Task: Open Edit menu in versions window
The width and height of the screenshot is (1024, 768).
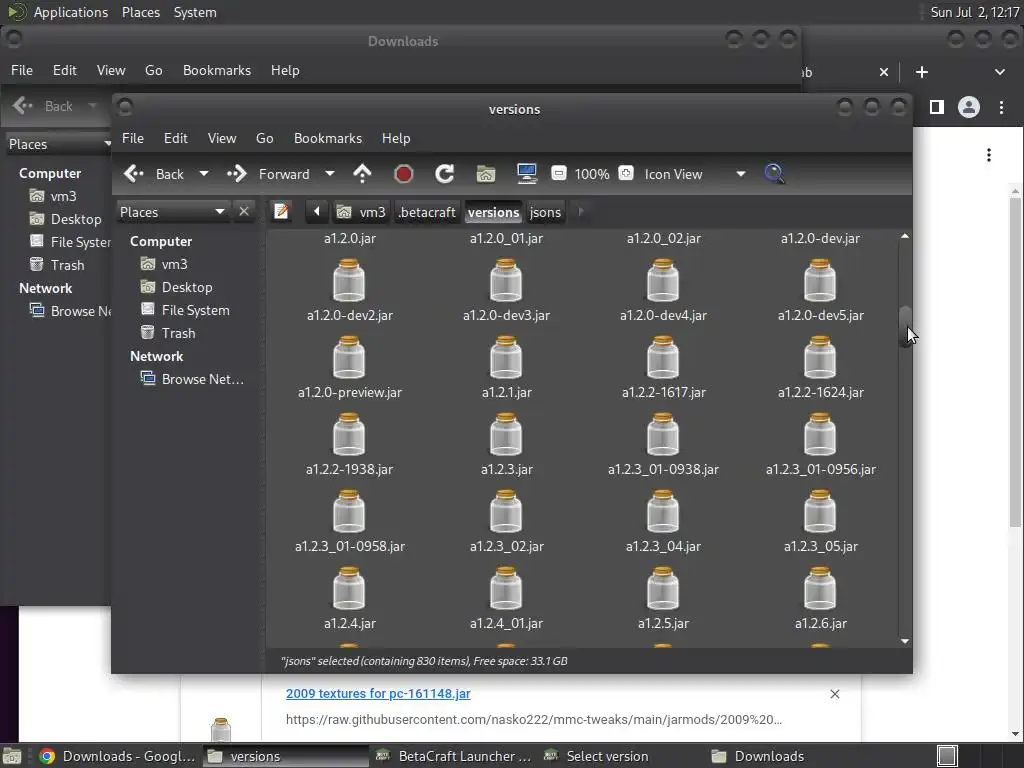Action: pos(176,138)
